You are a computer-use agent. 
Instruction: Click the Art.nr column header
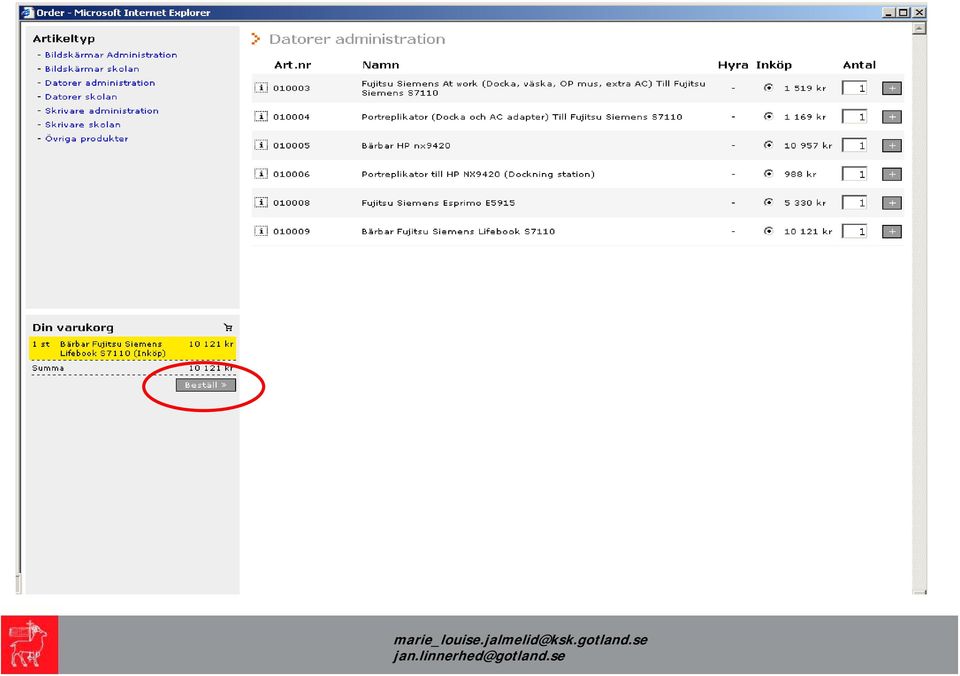click(293, 65)
